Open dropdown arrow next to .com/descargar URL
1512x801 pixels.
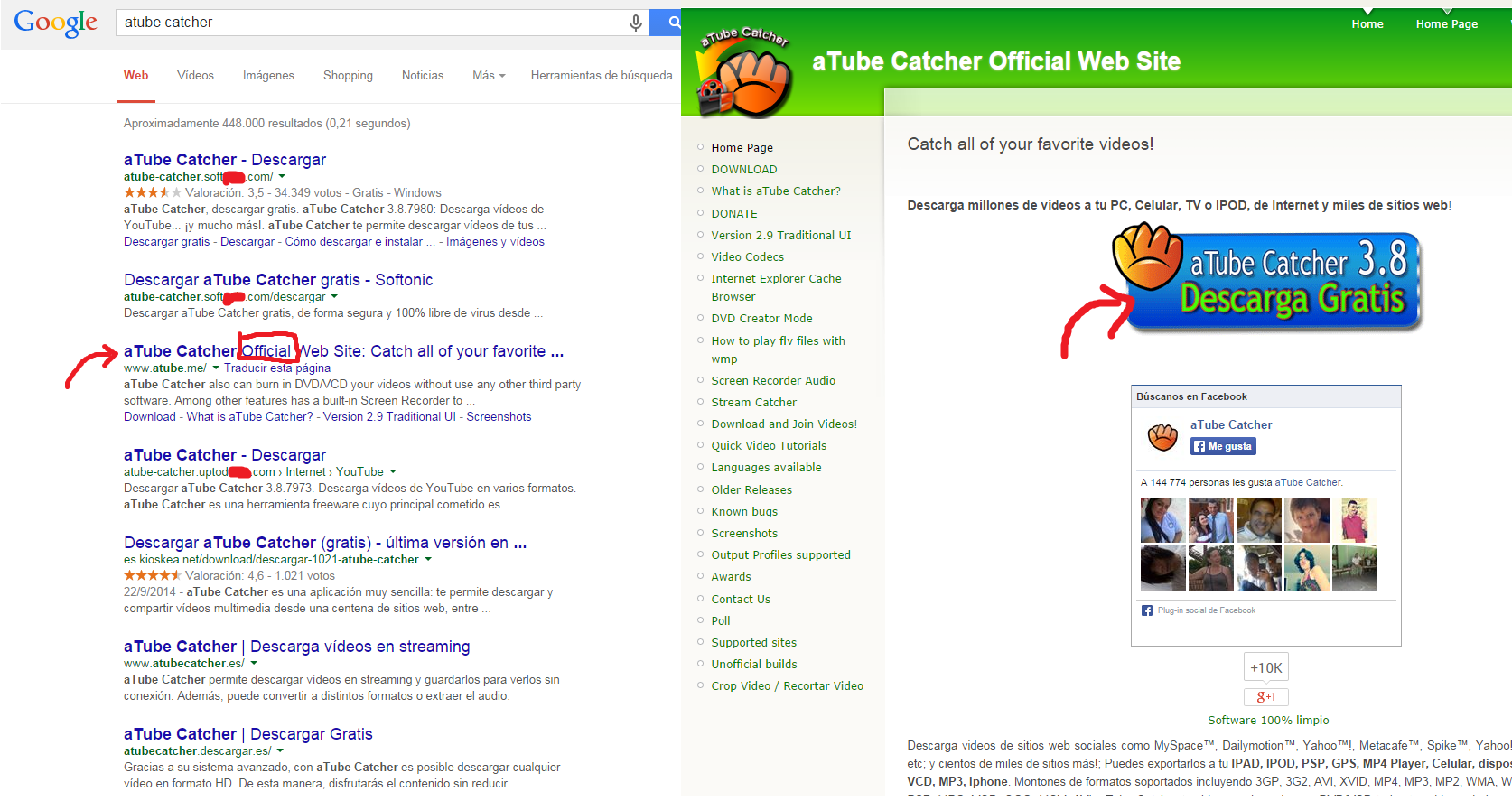coord(334,297)
